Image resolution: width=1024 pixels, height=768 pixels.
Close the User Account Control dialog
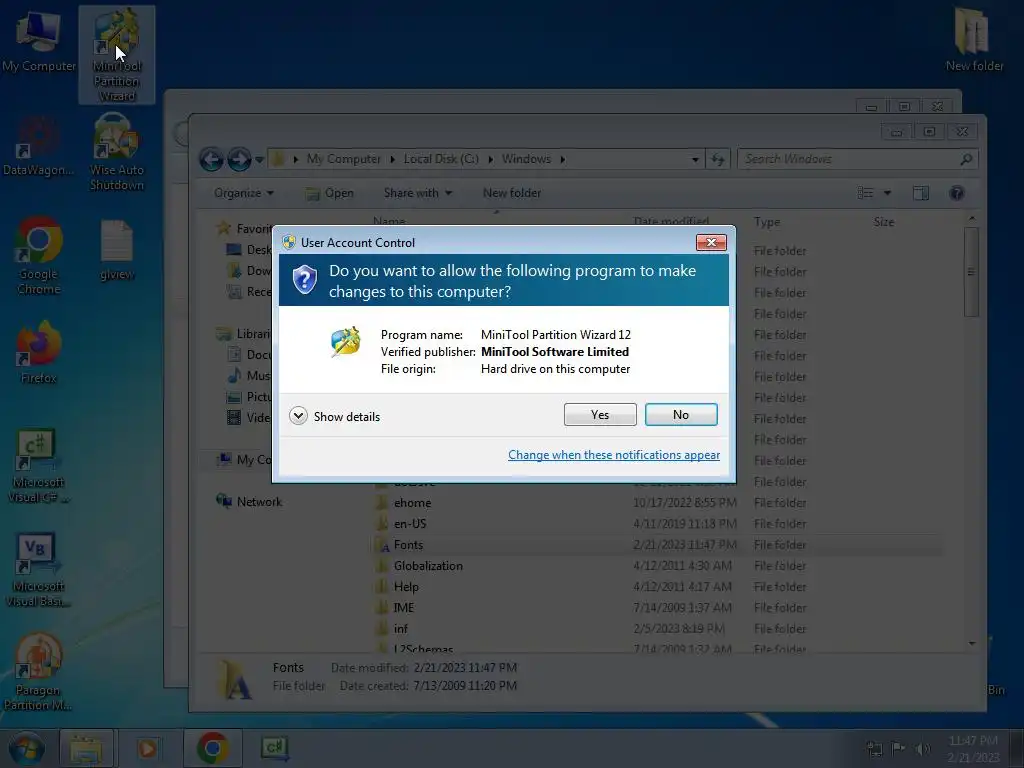(711, 242)
